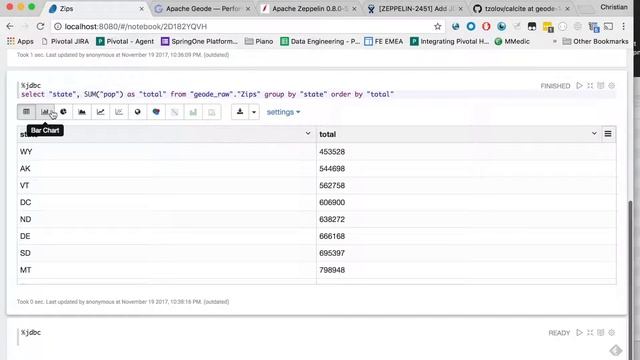
Task: Open the total column header menu
Action: 594,133
